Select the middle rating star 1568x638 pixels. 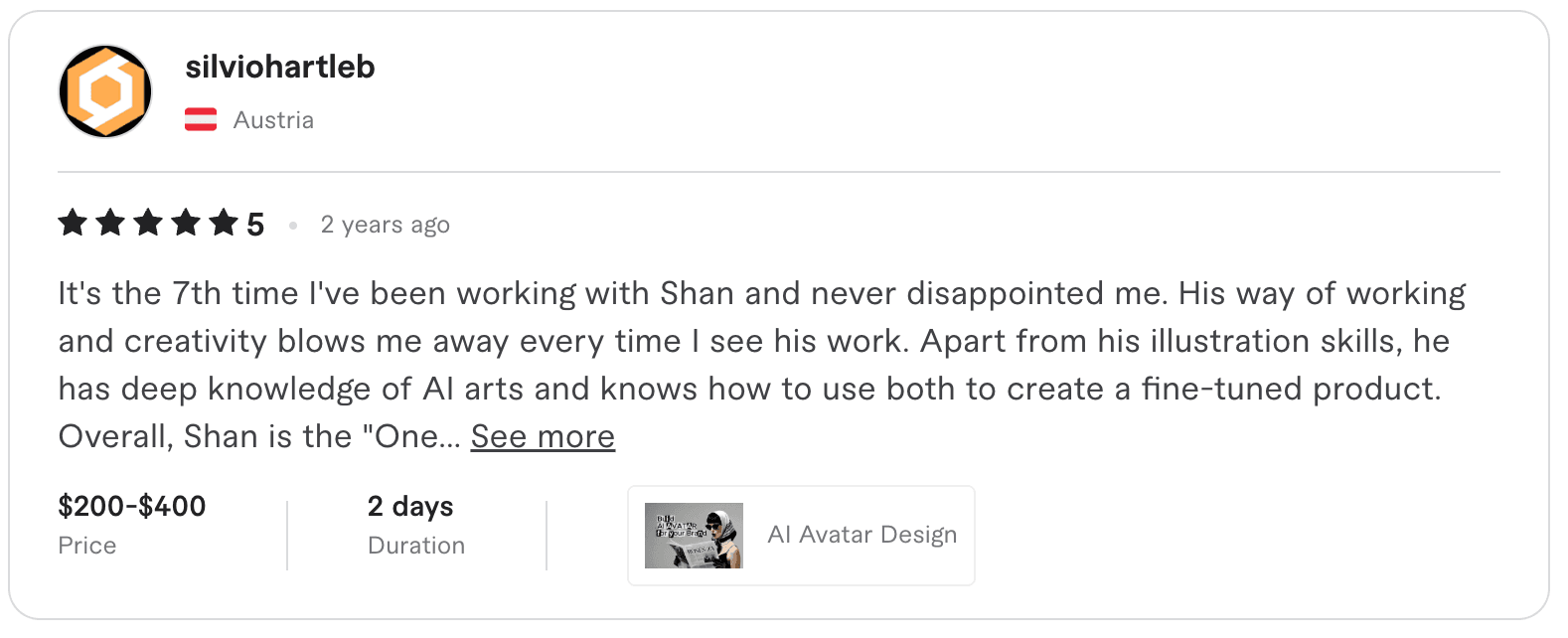click(x=146, y=224)
